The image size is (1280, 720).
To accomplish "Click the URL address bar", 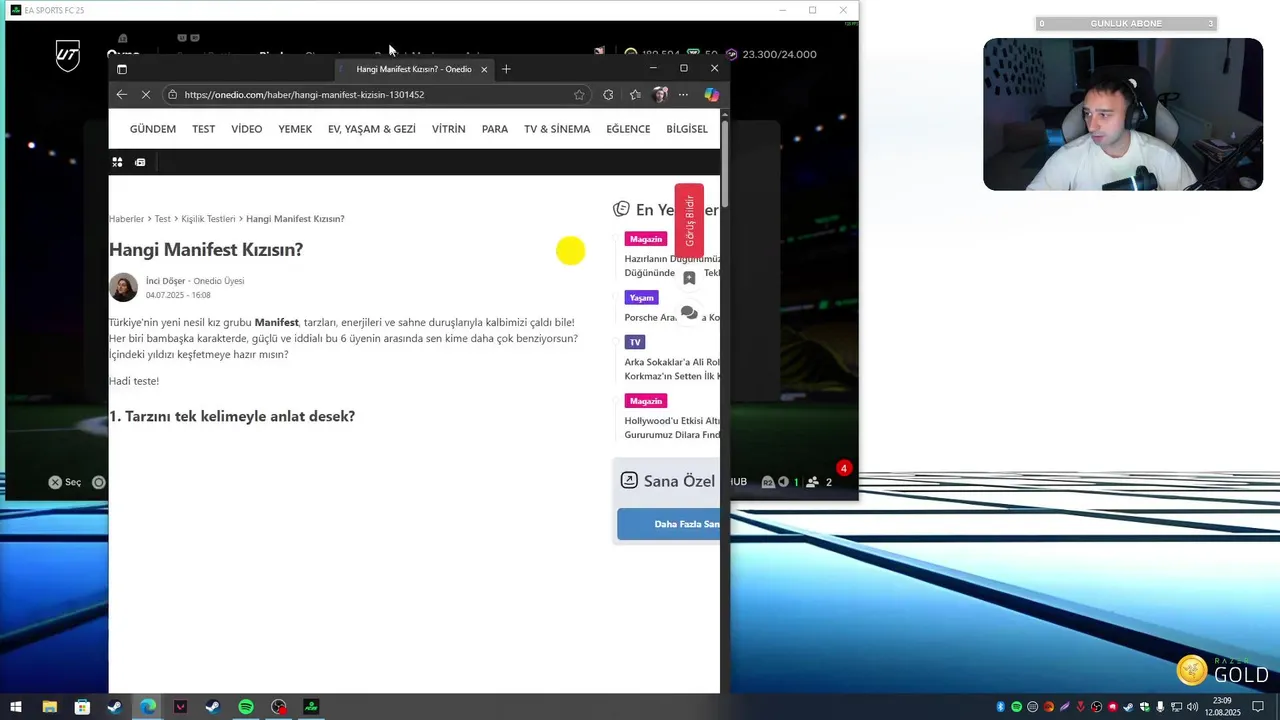I will [x=375, y=95].
